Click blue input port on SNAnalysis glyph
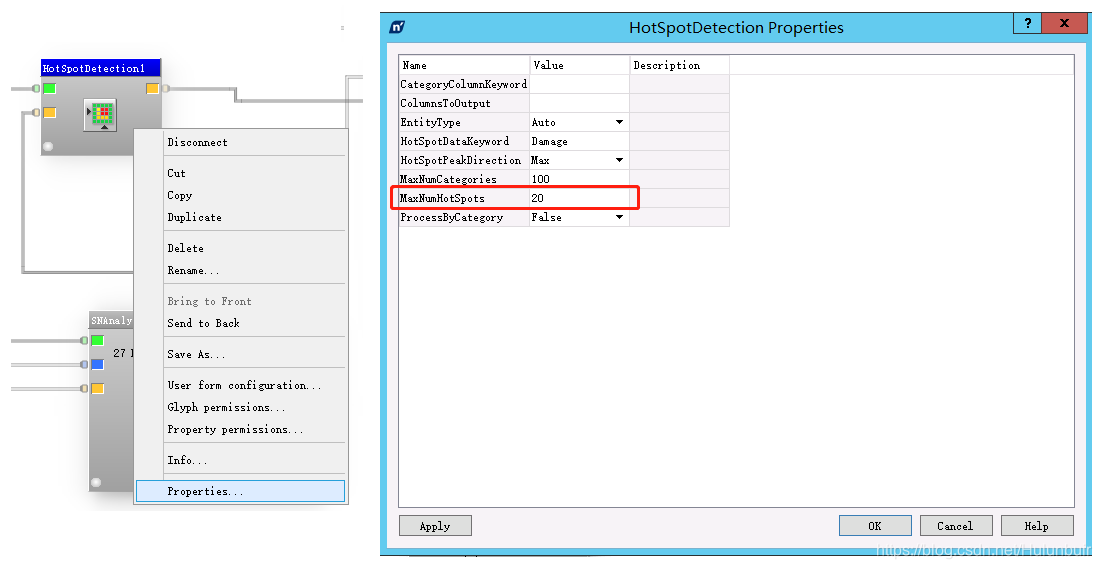Image resolution: width=1102 pixels, height=569 pixels. (x=98, y=365)
